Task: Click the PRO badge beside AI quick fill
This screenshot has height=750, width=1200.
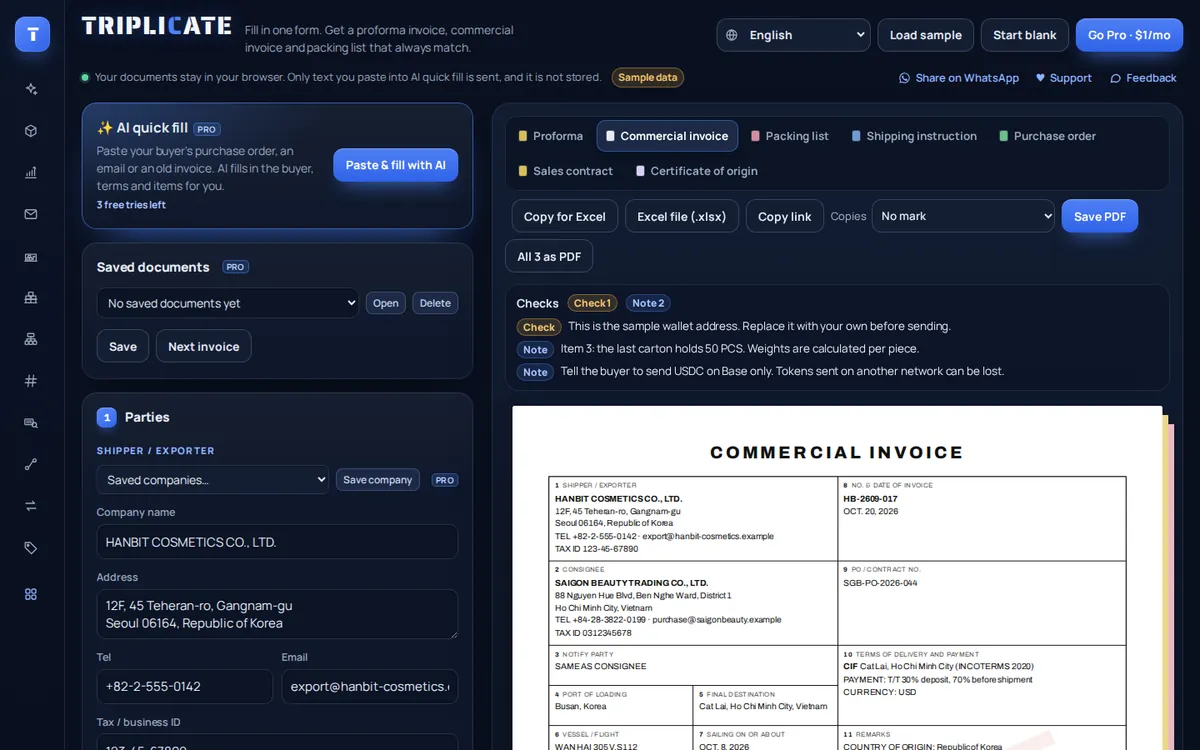Action: point(207,129)
